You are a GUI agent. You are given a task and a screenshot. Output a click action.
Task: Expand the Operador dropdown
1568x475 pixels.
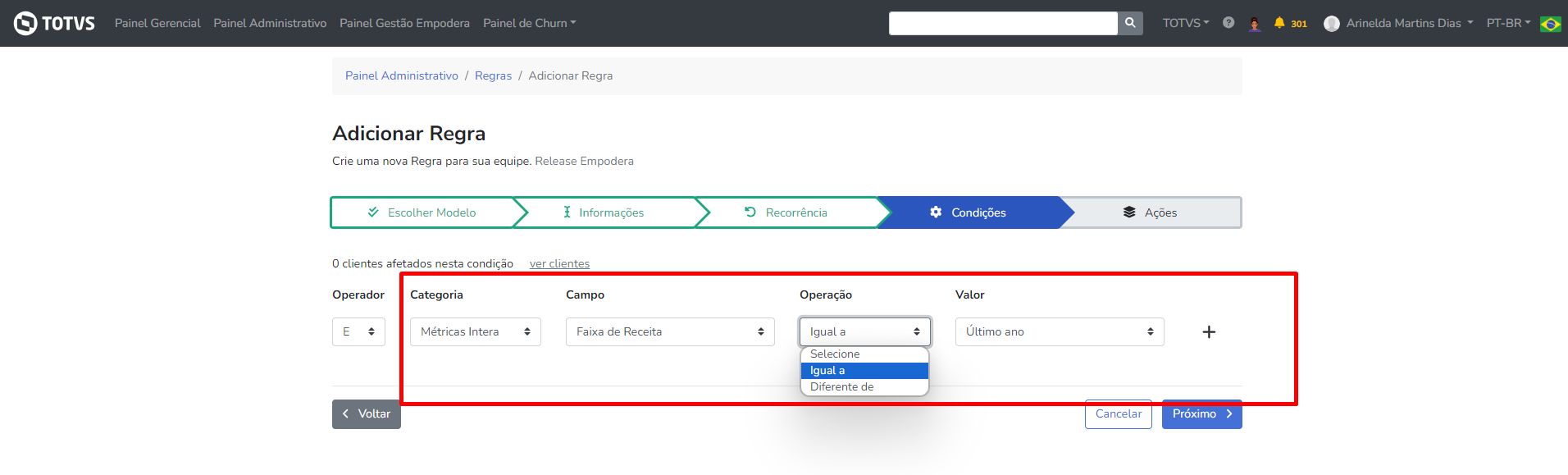(358, 332)
